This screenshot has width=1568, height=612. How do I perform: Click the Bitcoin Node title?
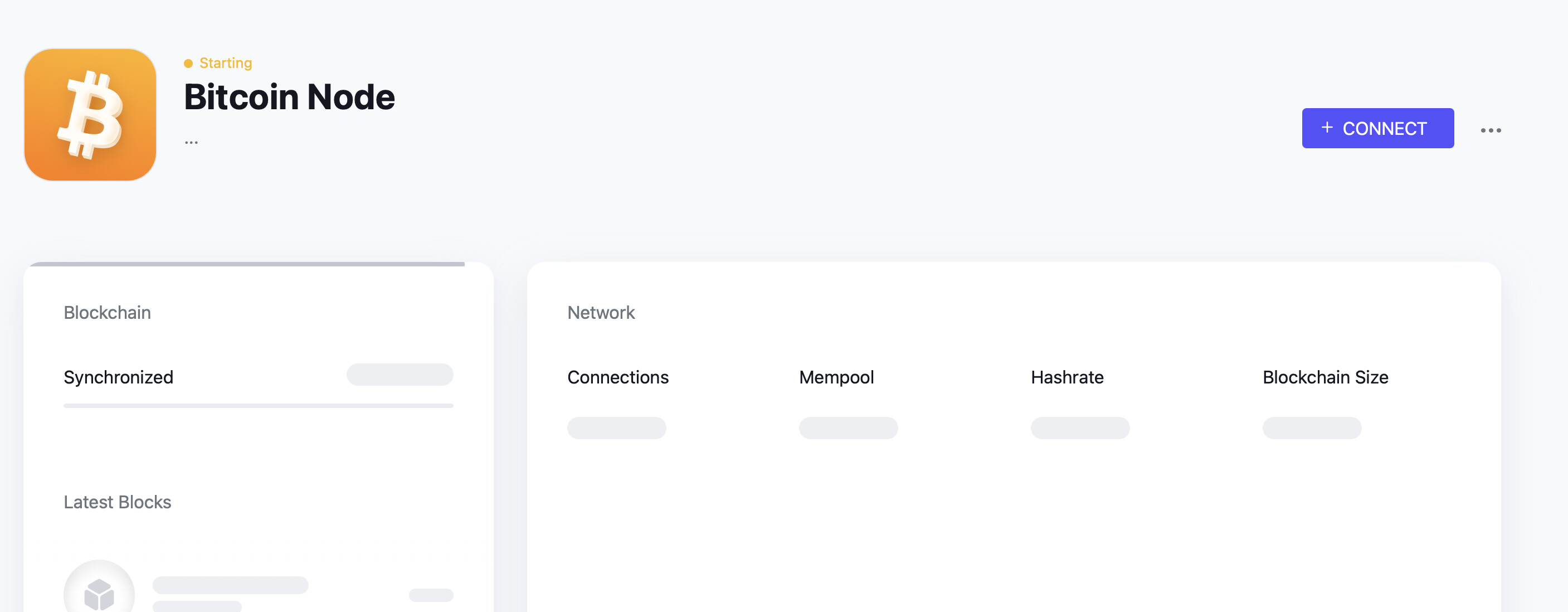click(289, 97)
